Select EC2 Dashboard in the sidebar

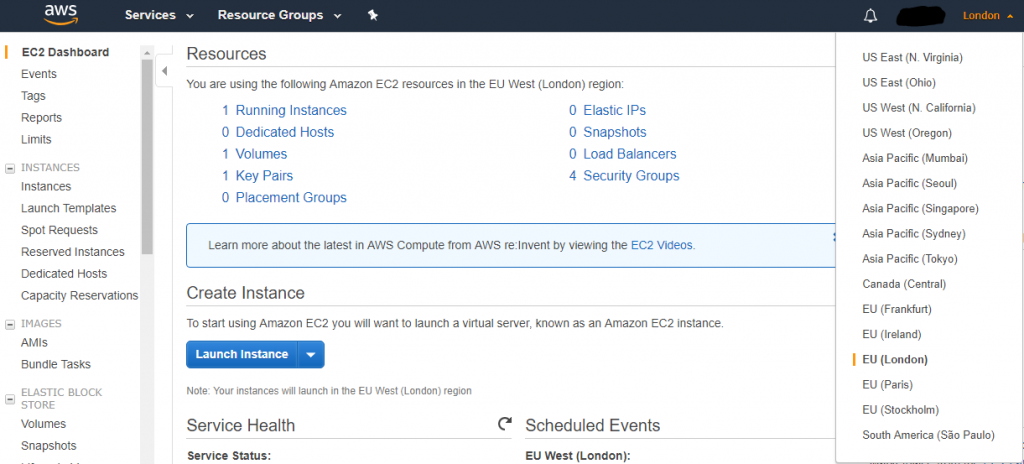tap(65, 52)
